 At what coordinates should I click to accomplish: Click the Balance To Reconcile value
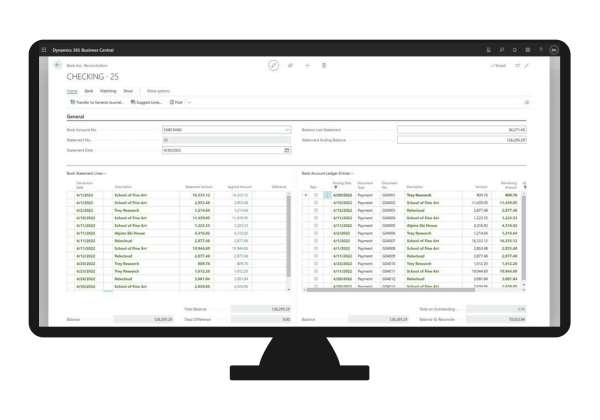click(x=496, y=319)
